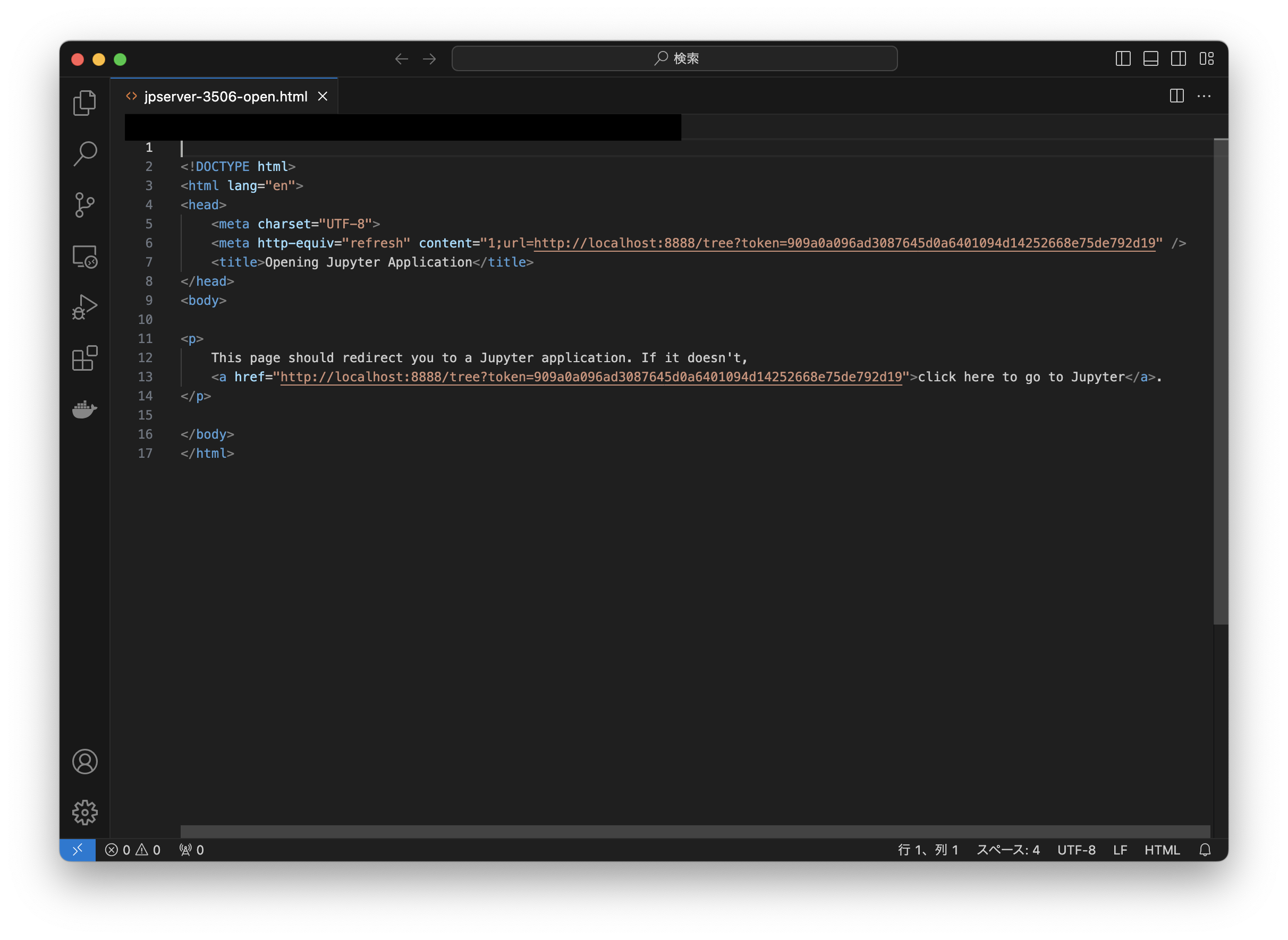The height and width of the screenshot is (940, 1288).
Task: Open the Accounts menu icon
Action: [x=86, y=762]
